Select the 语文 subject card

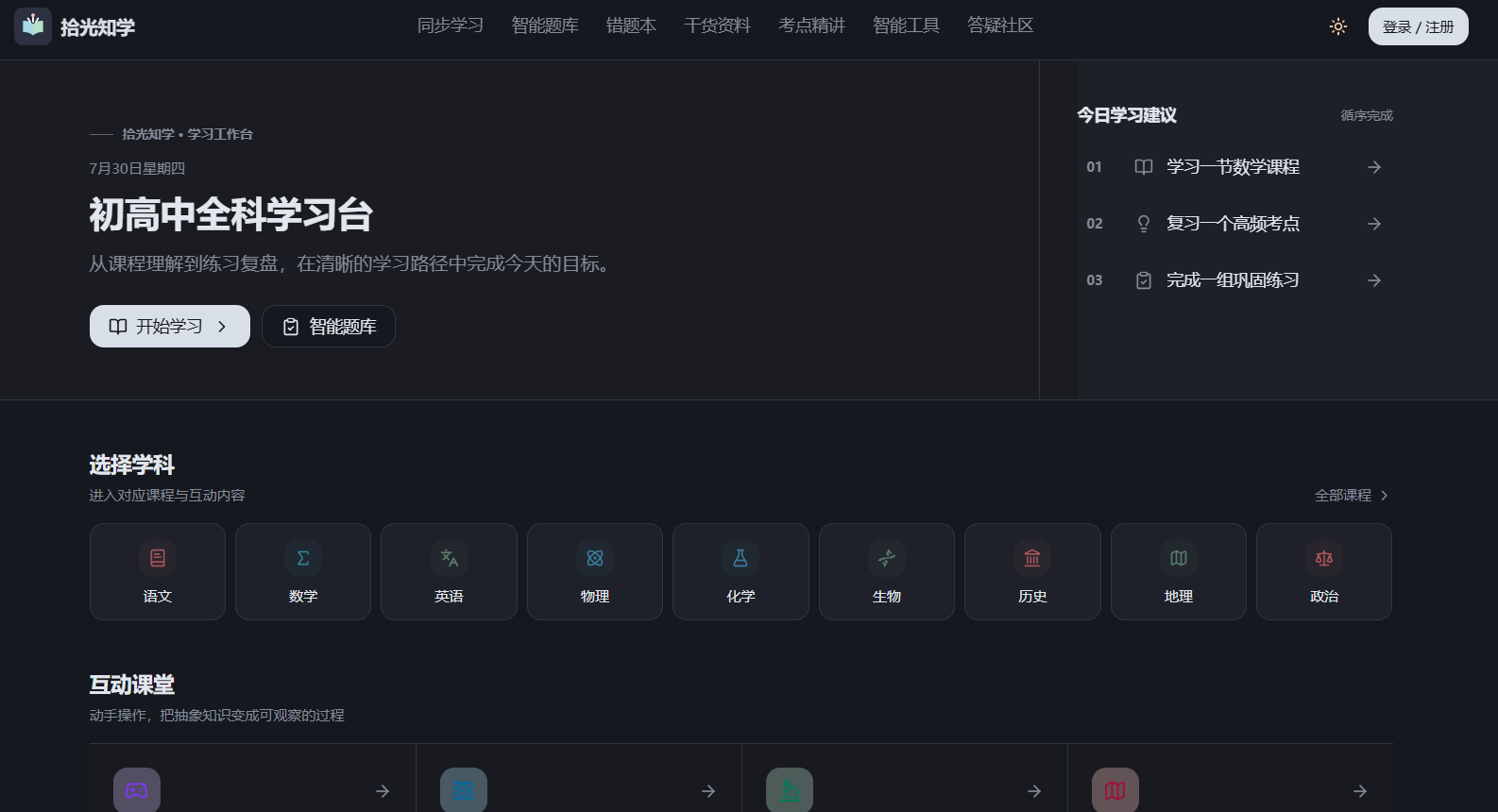tap(158, 571)
